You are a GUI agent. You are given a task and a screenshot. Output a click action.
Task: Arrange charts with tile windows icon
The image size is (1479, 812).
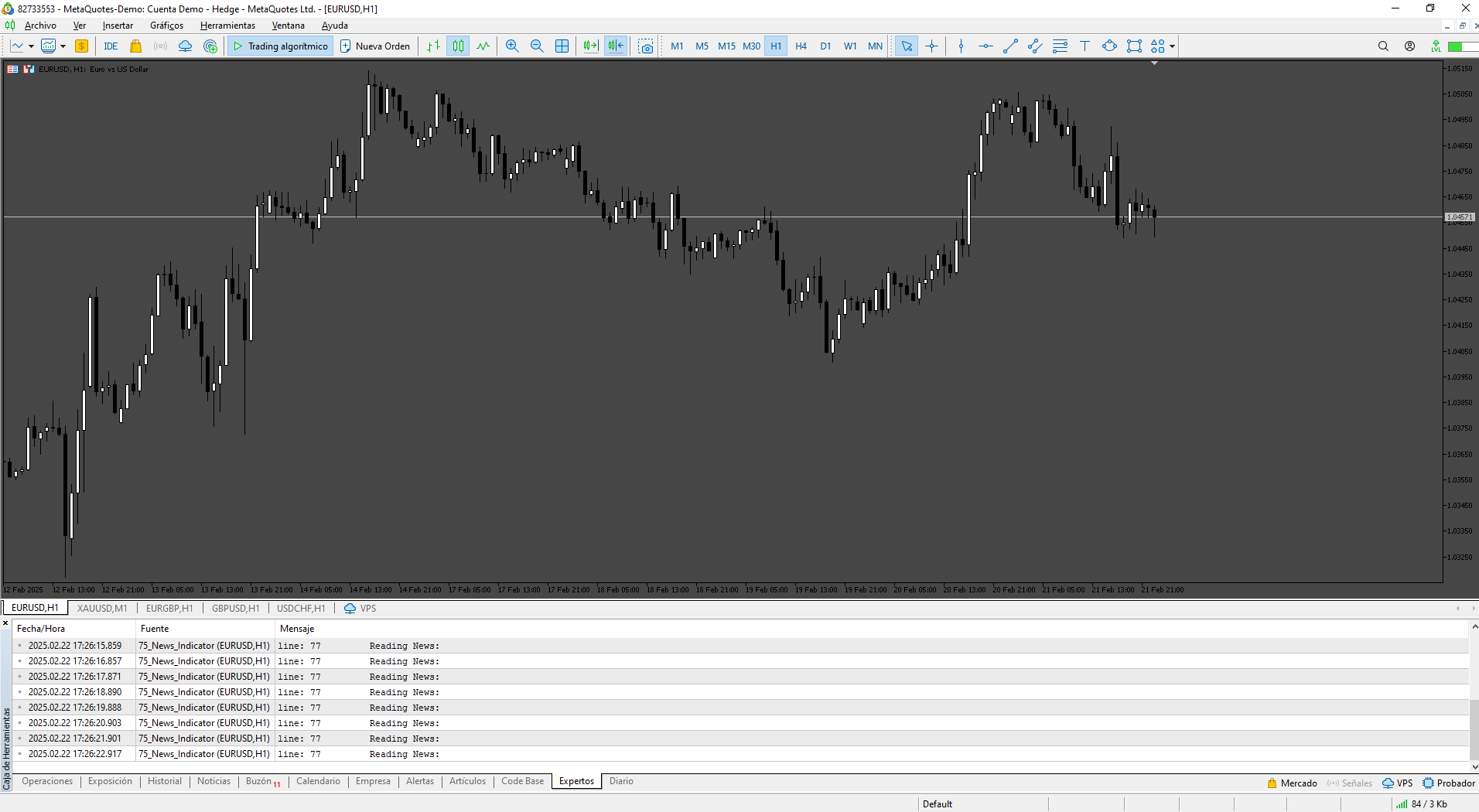tap(562, 46)
